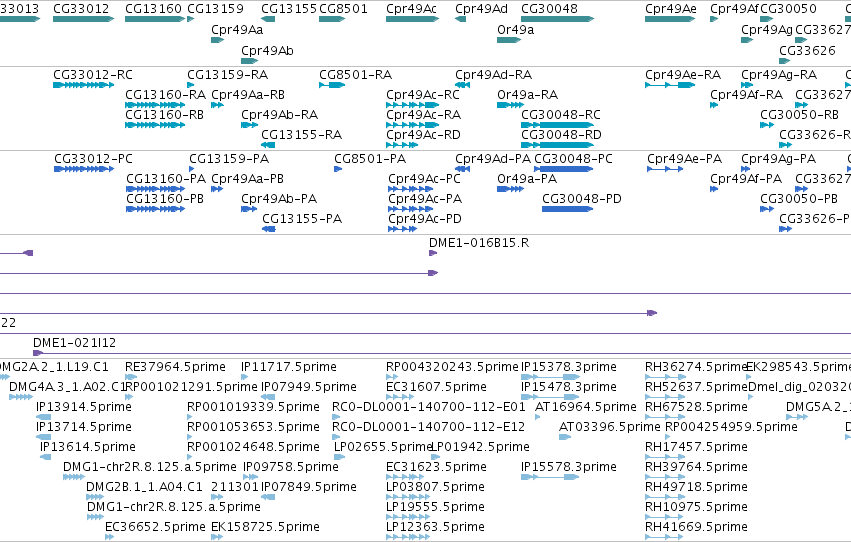Select the DMG2B.1_1.A04.C1 EST label

[x=144, y=487]
